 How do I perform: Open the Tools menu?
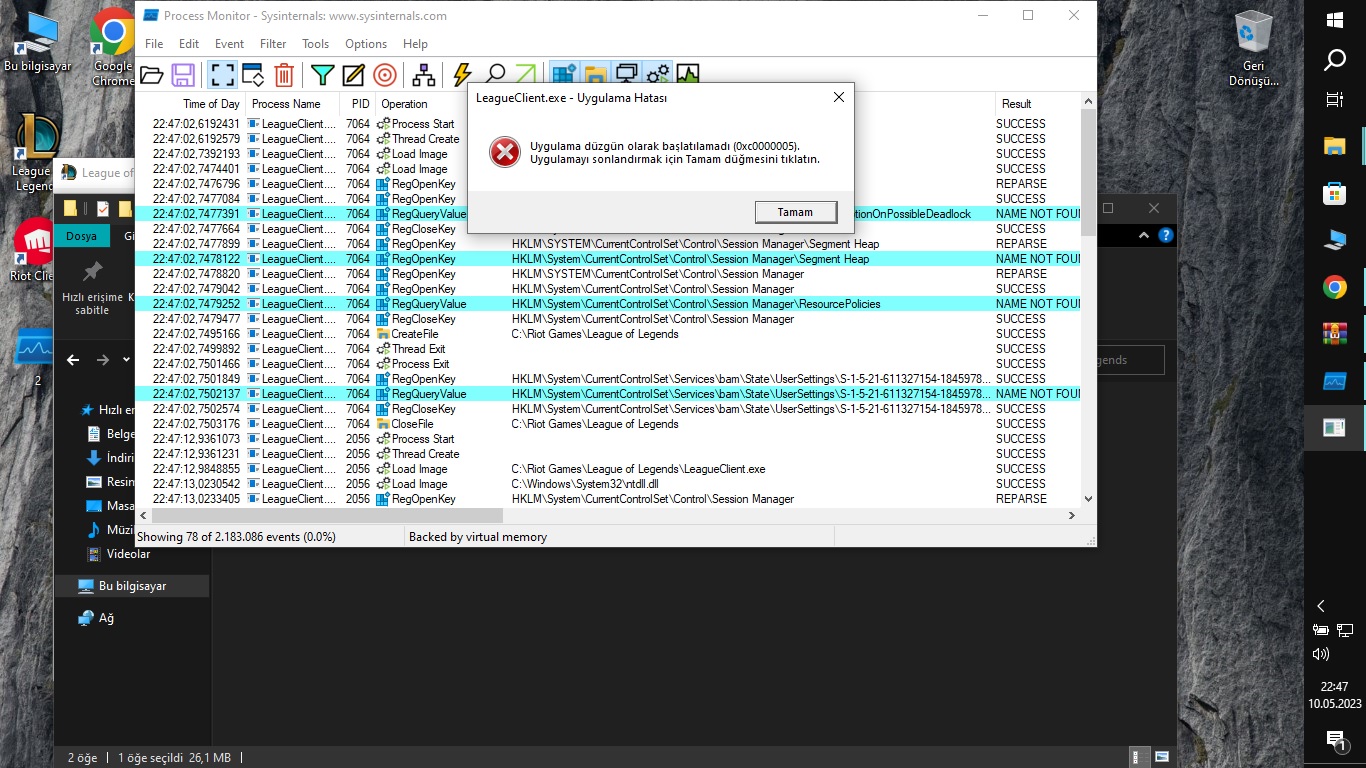click(x=316, y=44)
